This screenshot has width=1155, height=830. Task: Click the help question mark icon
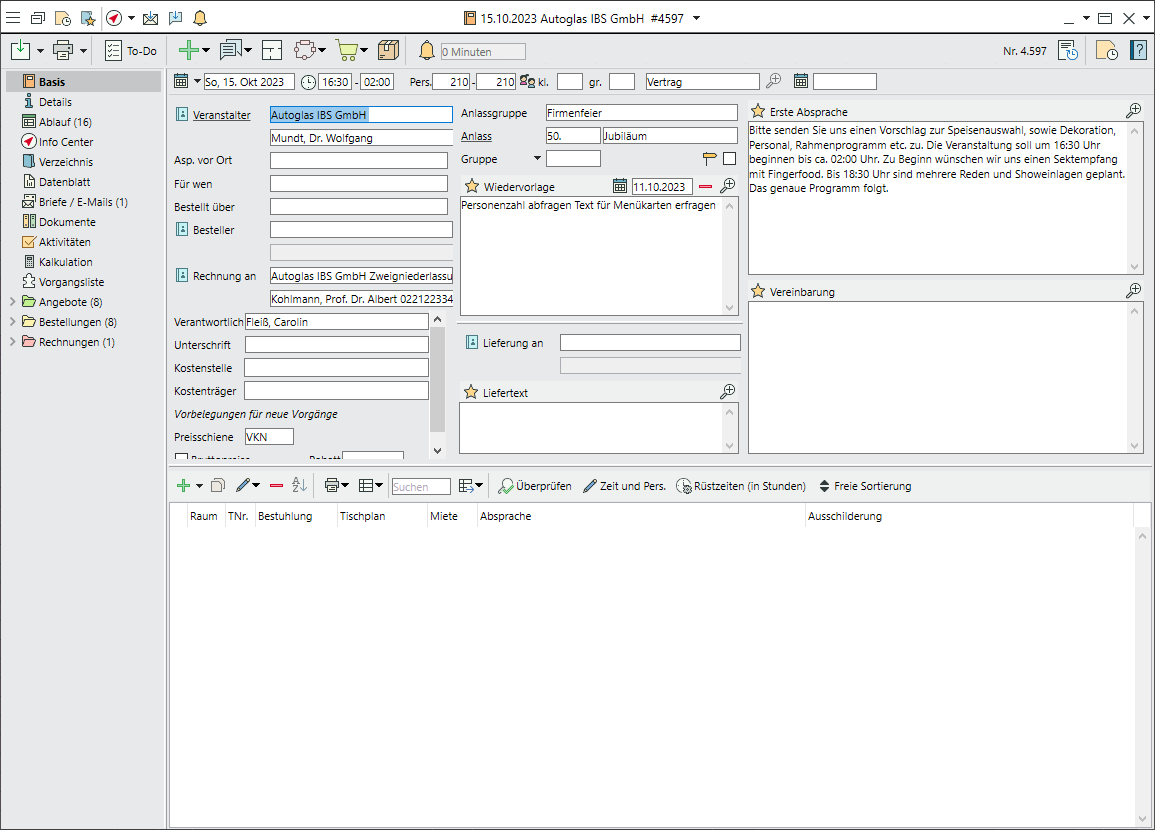[1138, 50]
